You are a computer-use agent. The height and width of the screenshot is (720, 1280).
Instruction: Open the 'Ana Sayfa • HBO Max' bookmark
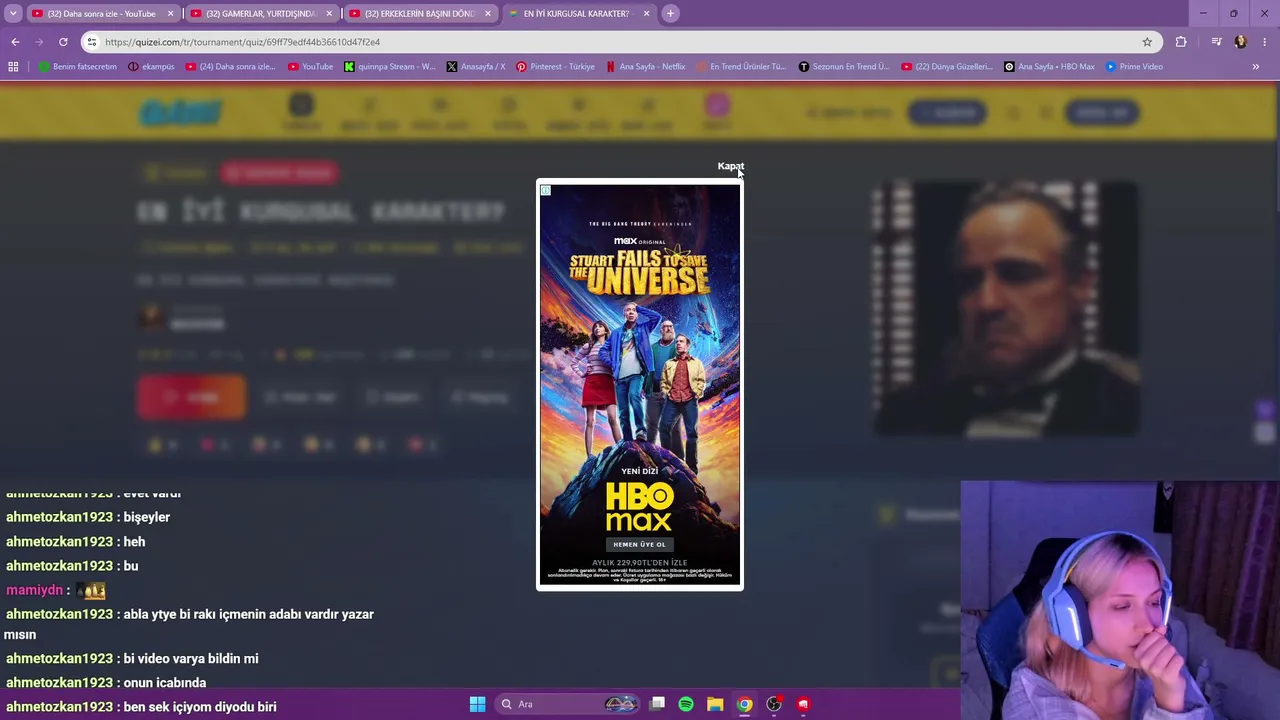tap(1049, 67)
